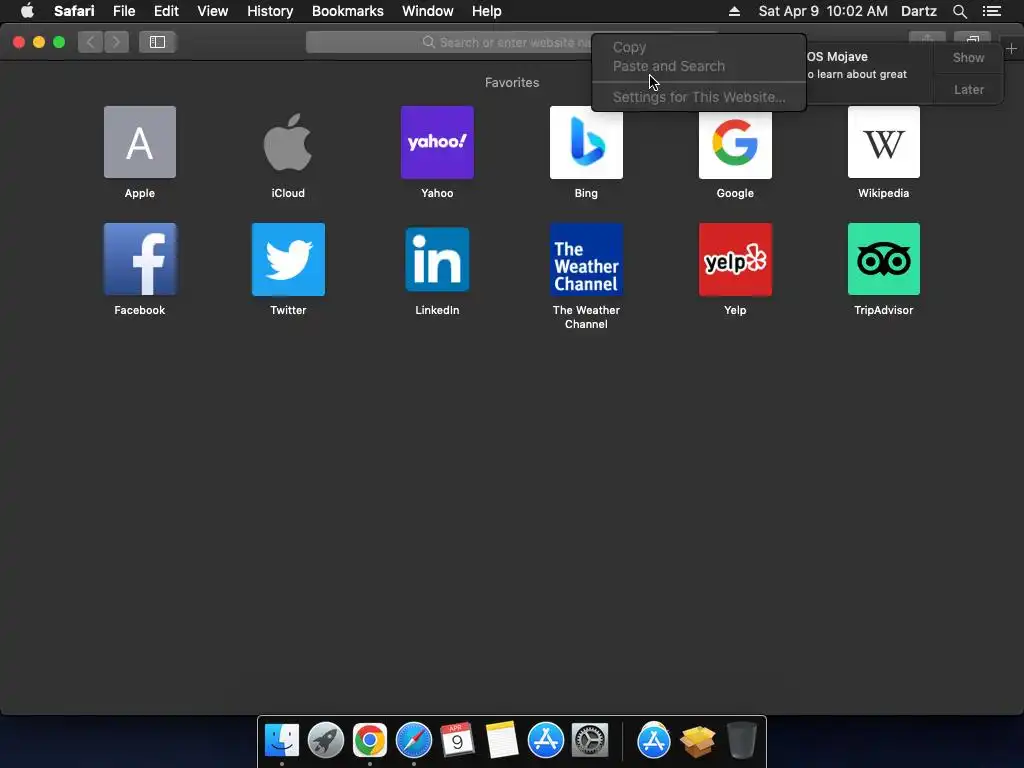Image resolution: width=1024 pixels, height=768 pixels.
Task: Open the Apple favorite tile
Action: pyautogui.click(x=140, y=142)
